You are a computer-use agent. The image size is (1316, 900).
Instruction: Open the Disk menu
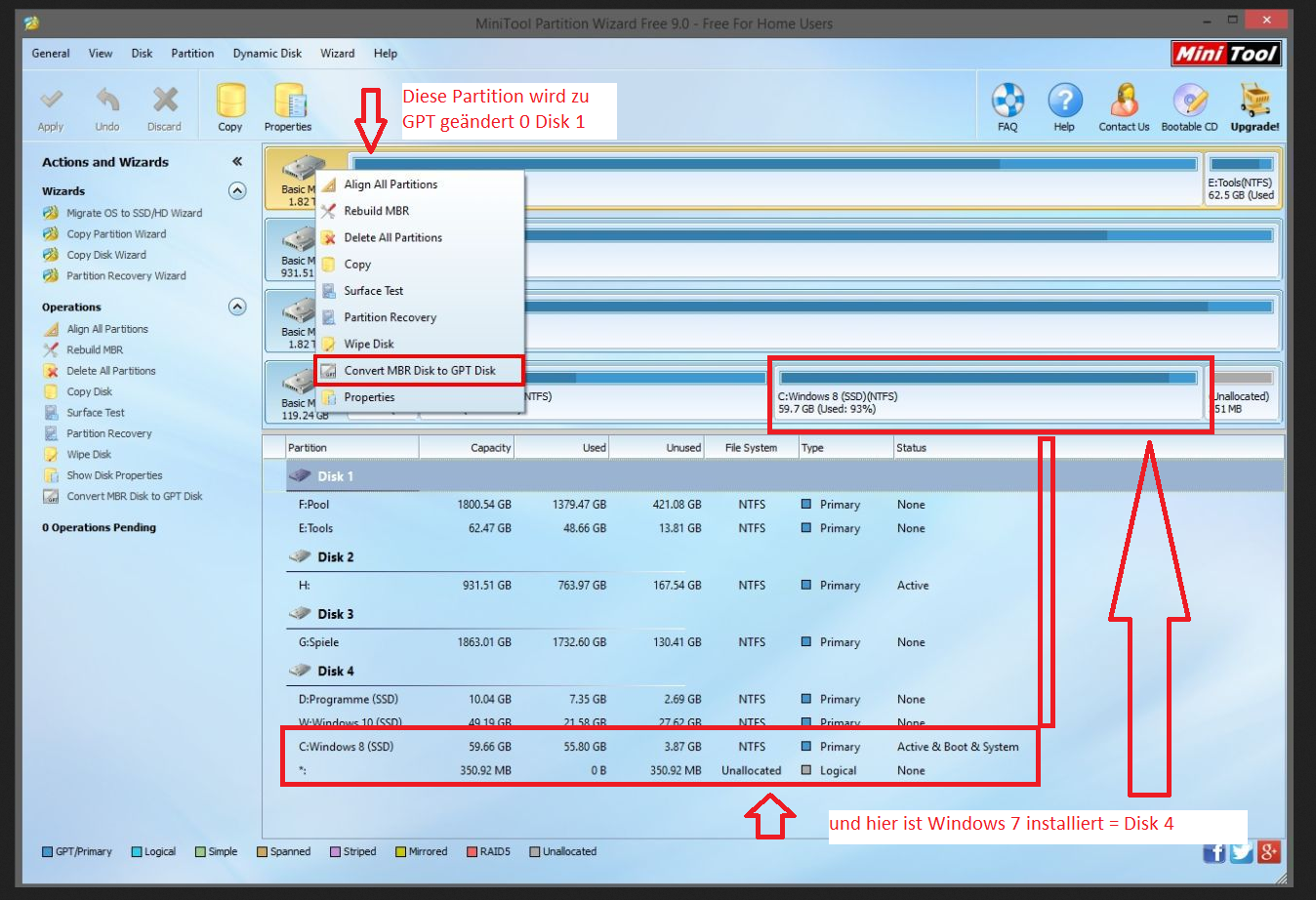[x=142, y=54]
